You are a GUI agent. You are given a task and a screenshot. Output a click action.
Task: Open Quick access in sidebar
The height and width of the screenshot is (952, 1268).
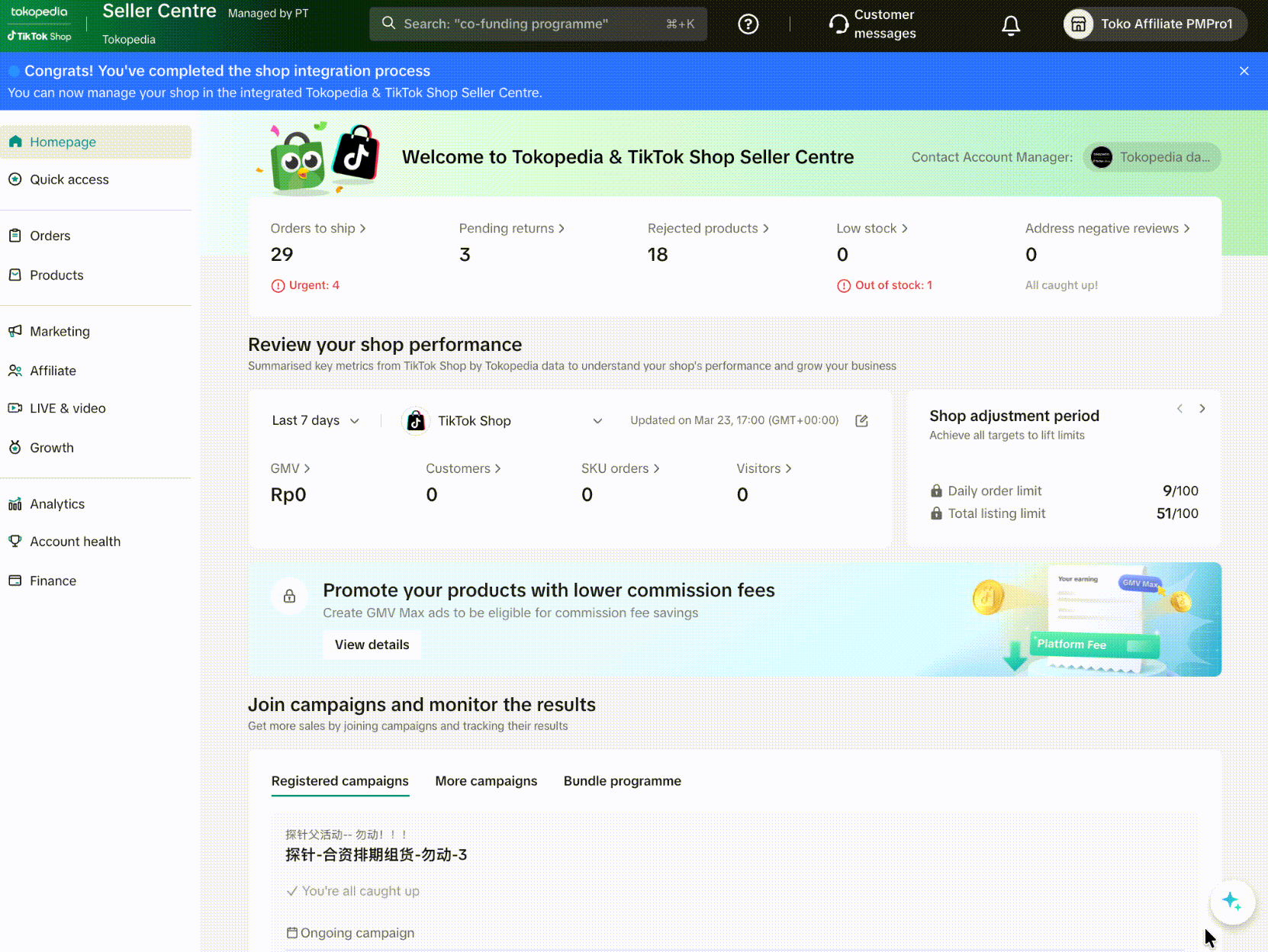pyautogui.click(x=96, y=179)
